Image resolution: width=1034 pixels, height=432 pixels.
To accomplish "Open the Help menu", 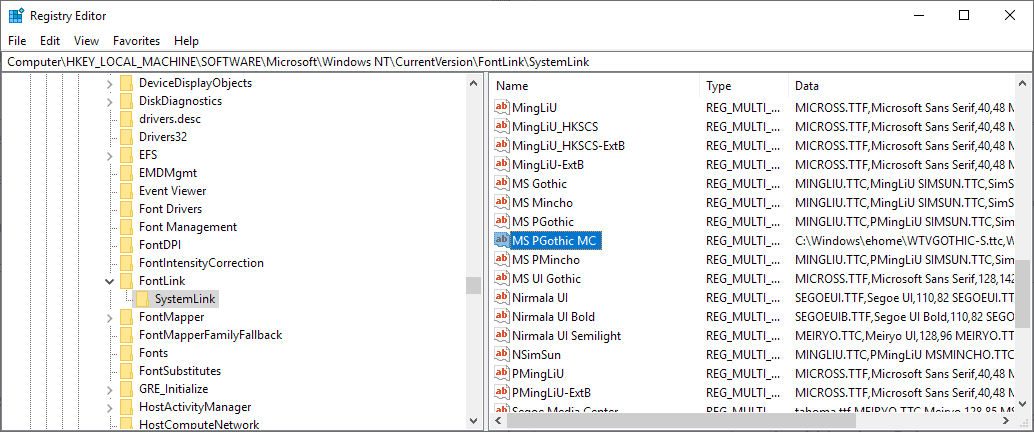I will [187, 41].
